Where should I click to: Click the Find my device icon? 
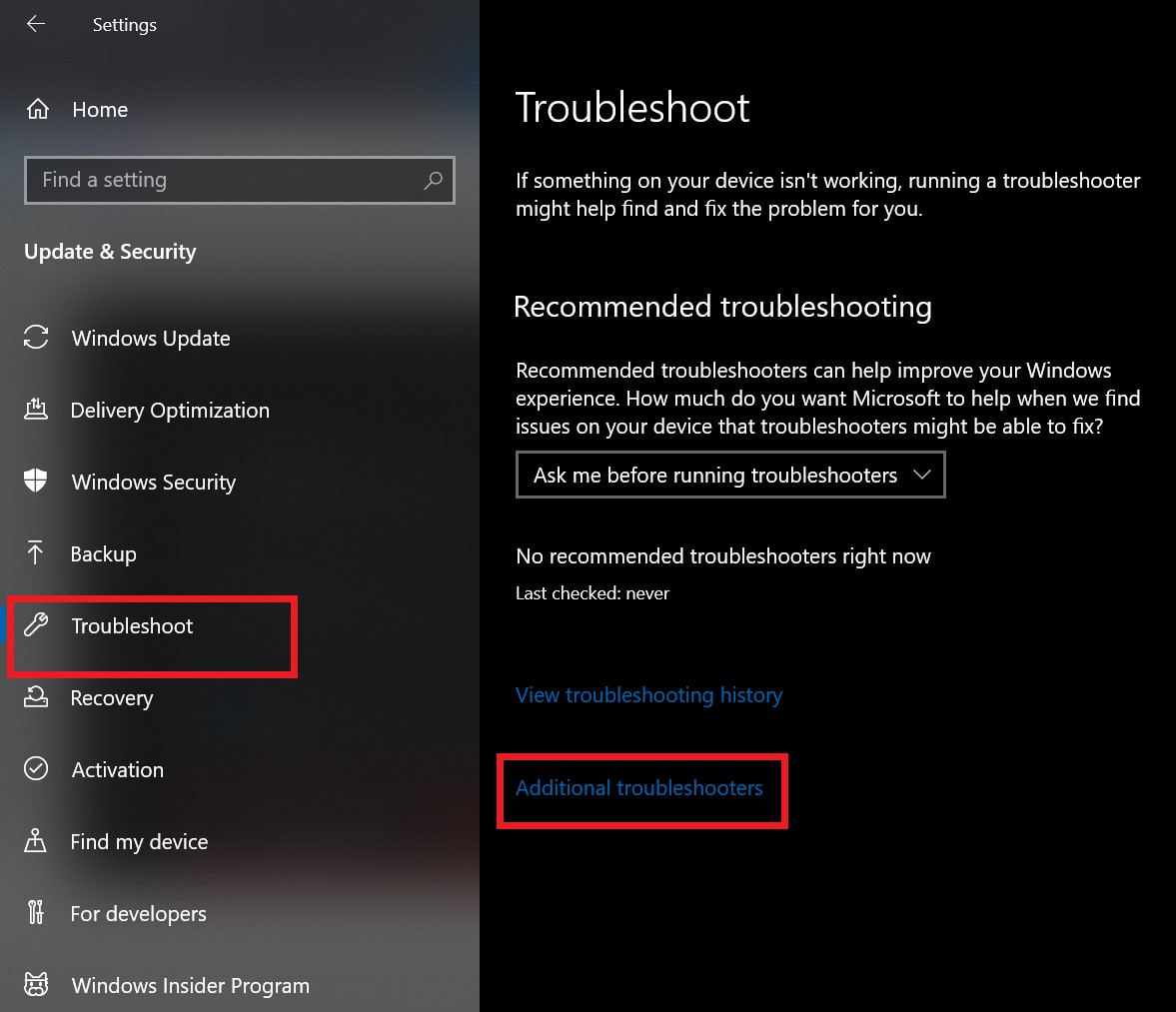point(36,841)
